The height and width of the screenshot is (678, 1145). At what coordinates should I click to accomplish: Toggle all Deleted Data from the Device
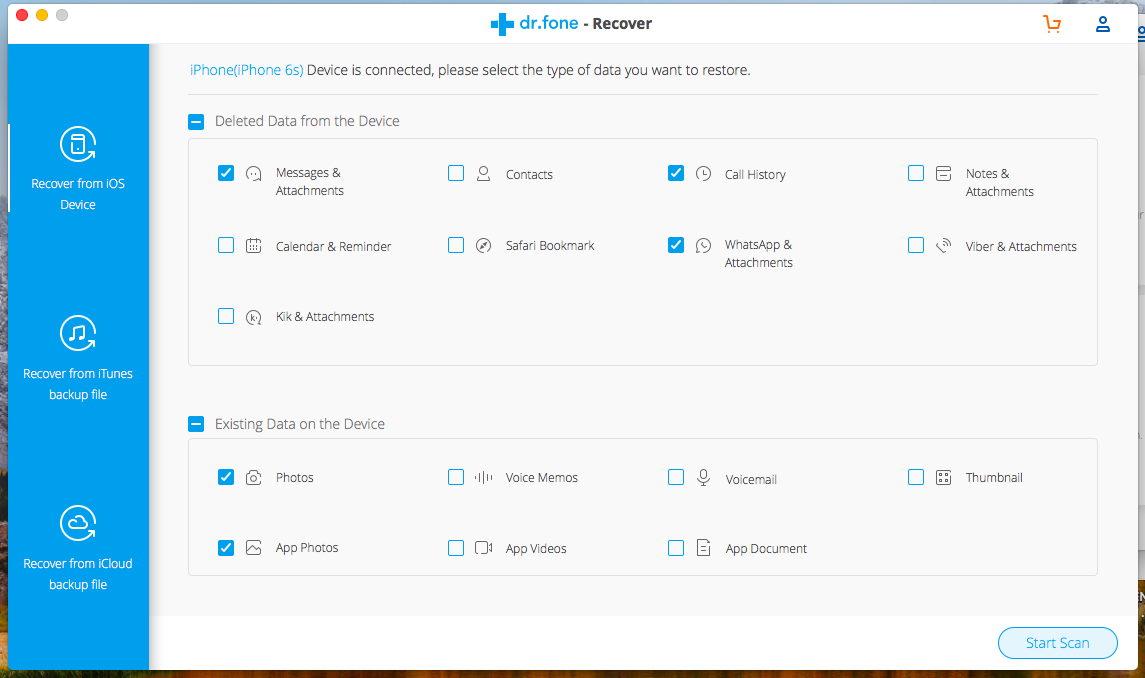pyautogui.click(x=196, y=121)
